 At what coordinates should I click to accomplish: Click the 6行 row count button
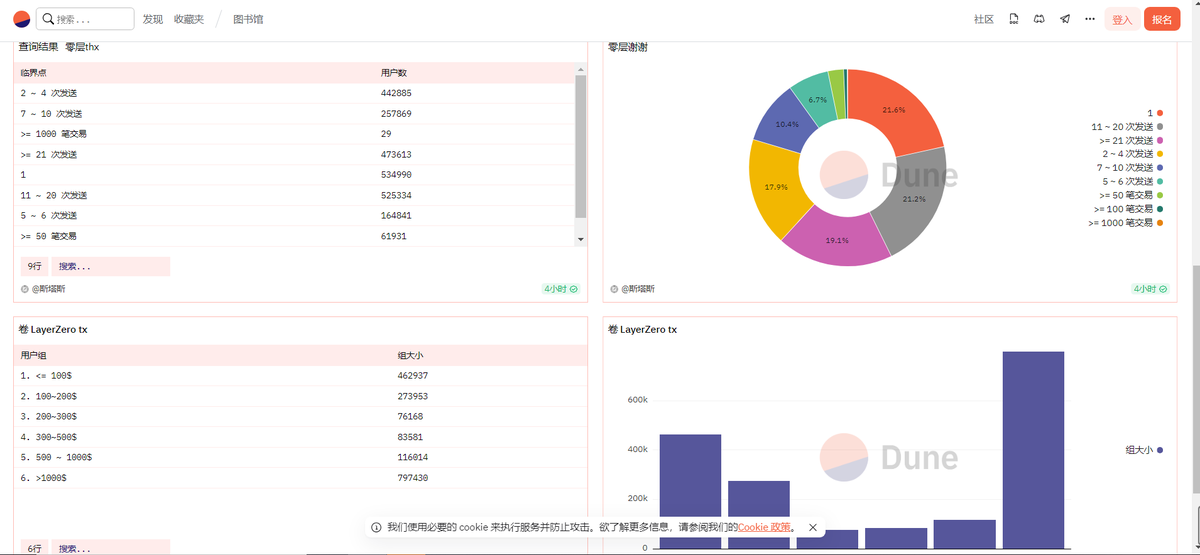34,548
